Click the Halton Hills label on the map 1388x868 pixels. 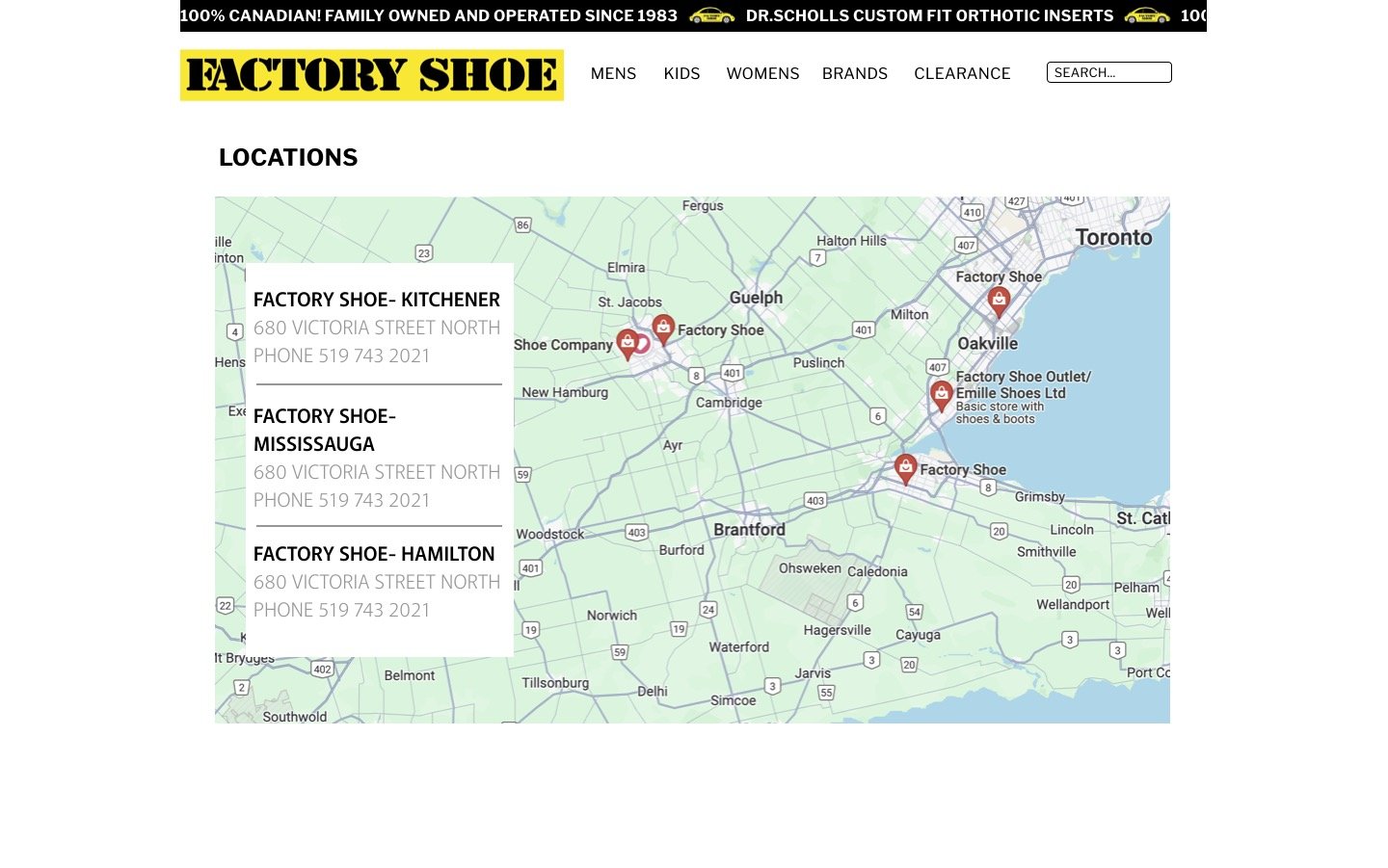click(851, 241)
